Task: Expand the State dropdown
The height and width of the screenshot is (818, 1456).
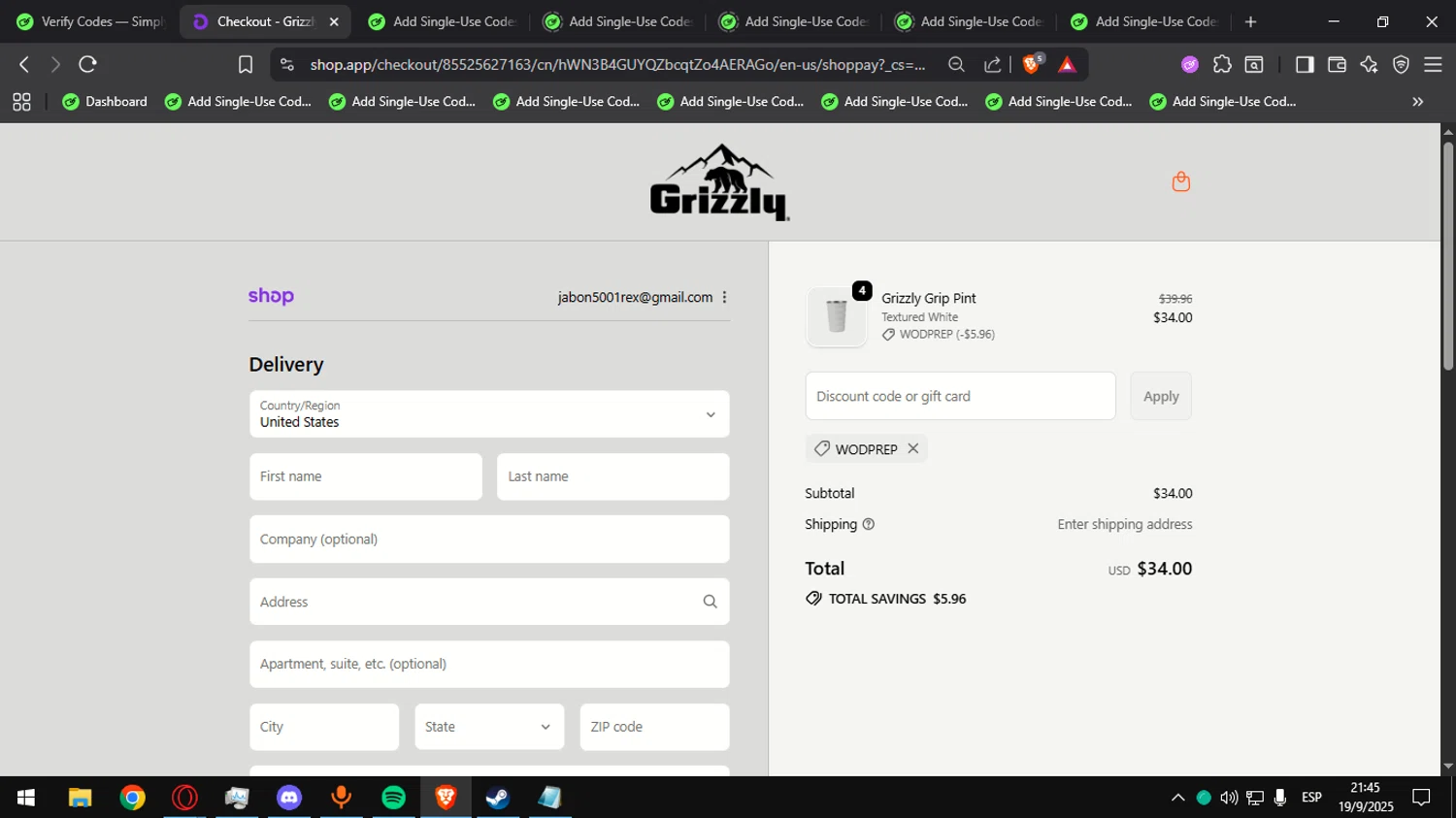Action: (x=489, y=727)
